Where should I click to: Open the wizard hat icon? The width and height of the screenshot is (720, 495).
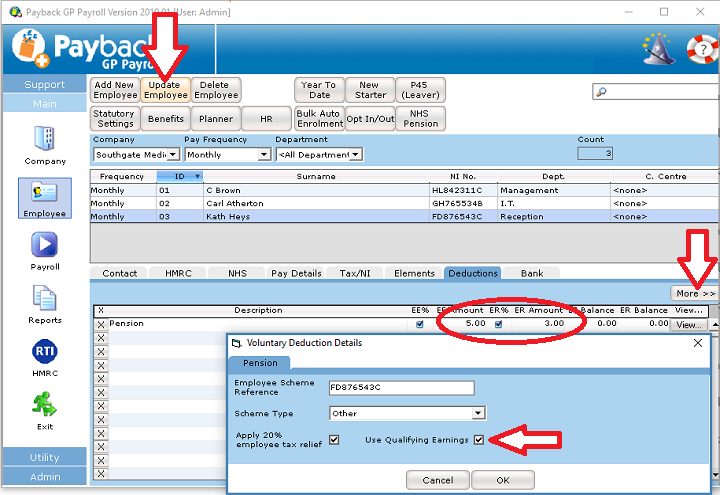pyautogui.click(x=657, y=46)
